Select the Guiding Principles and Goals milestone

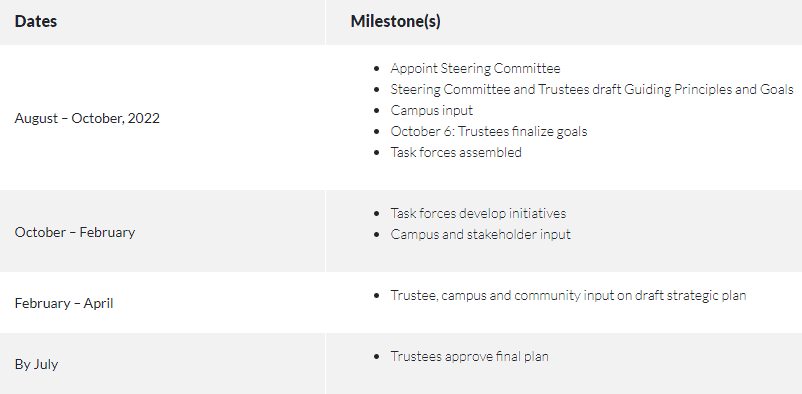(x=592, y=90)
